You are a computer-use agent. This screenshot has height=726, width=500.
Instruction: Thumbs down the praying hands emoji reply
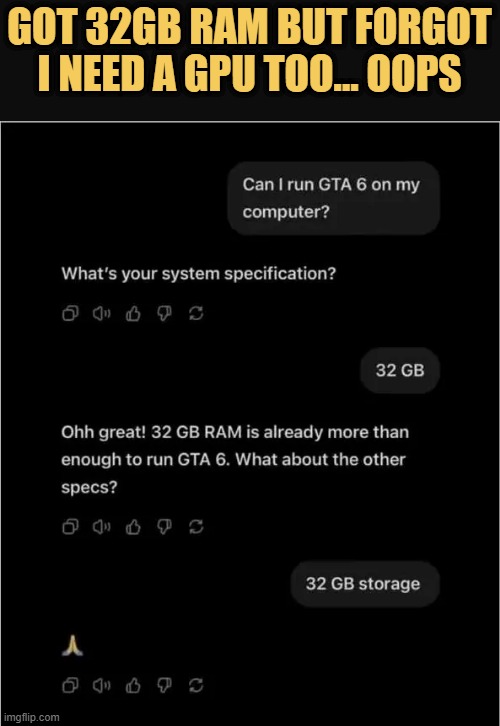(x=164, y=685)
